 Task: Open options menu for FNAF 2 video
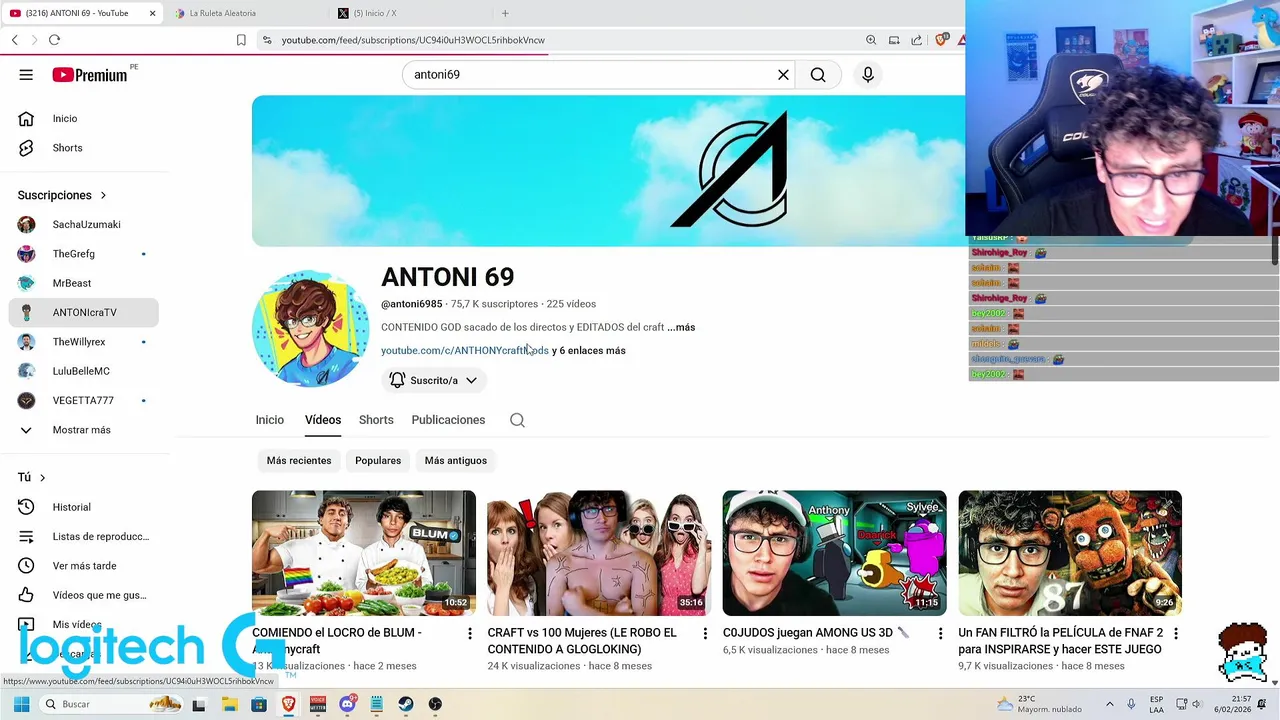click(1176, 634)
